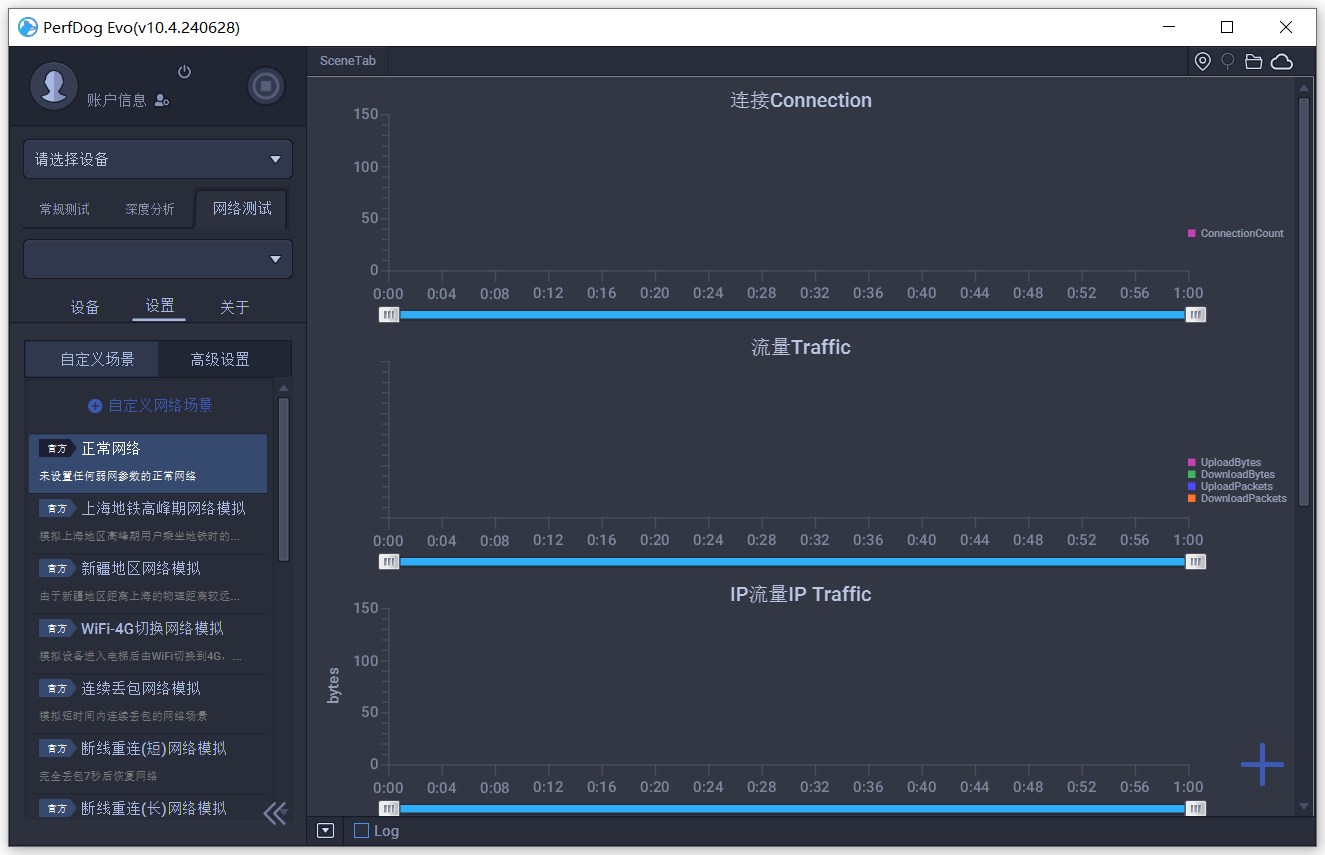Click the power icon near account info
1325x855 pixels.
pyautogui.click(x=184, y=72)
